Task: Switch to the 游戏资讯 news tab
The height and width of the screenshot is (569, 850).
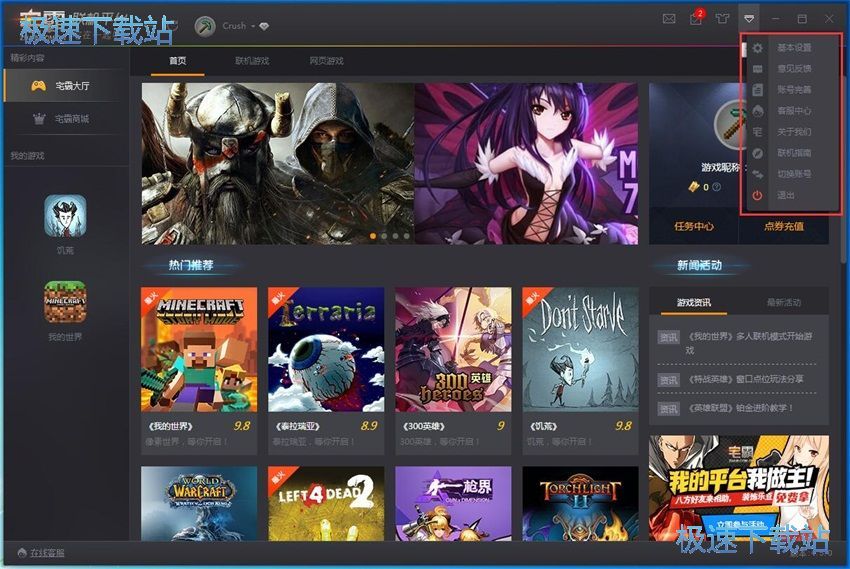Action: pos(694,302)
